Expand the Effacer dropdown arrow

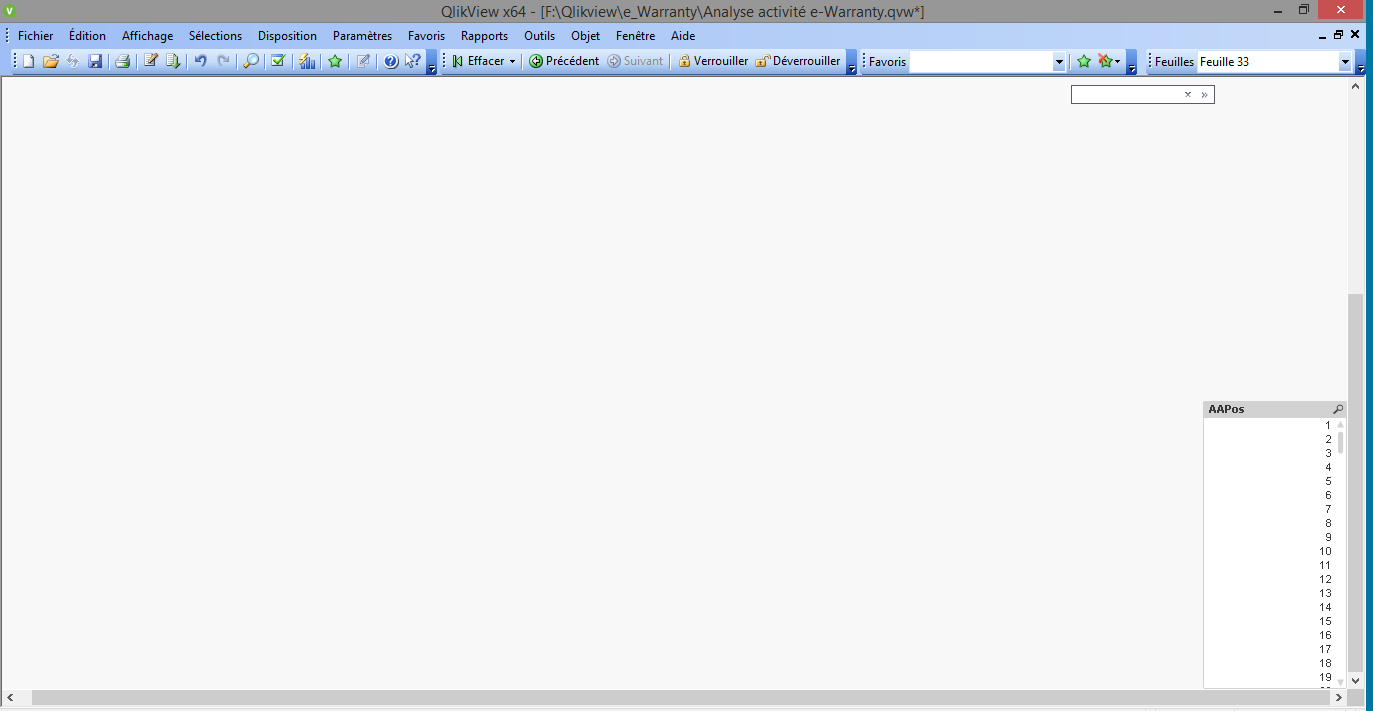click(512, 61)
